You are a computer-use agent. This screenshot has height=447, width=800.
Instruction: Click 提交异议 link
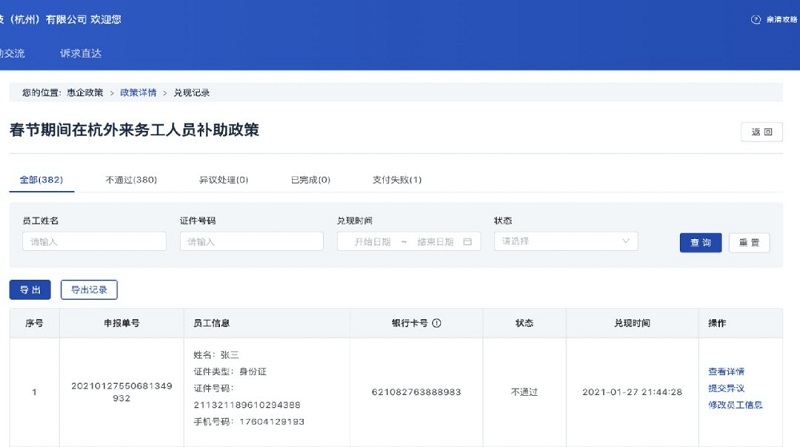click(726, 388)
